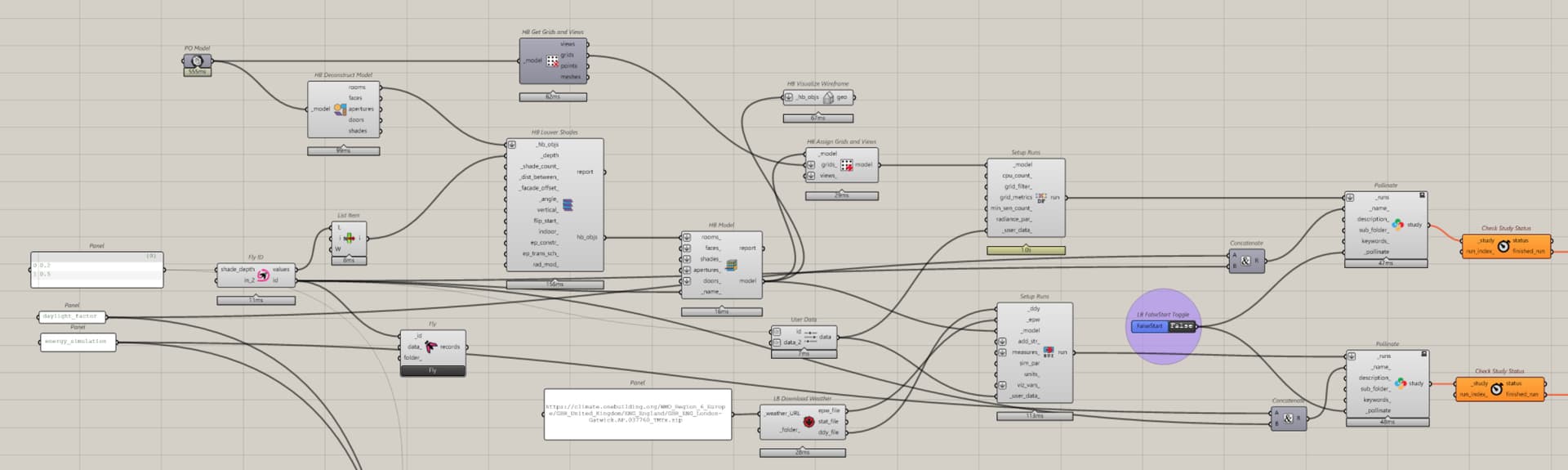The height and width of the screenshot is (470, 1568).
Task: Select the lower Concatenate ampersand icon
Action: tap(1288, 419)
